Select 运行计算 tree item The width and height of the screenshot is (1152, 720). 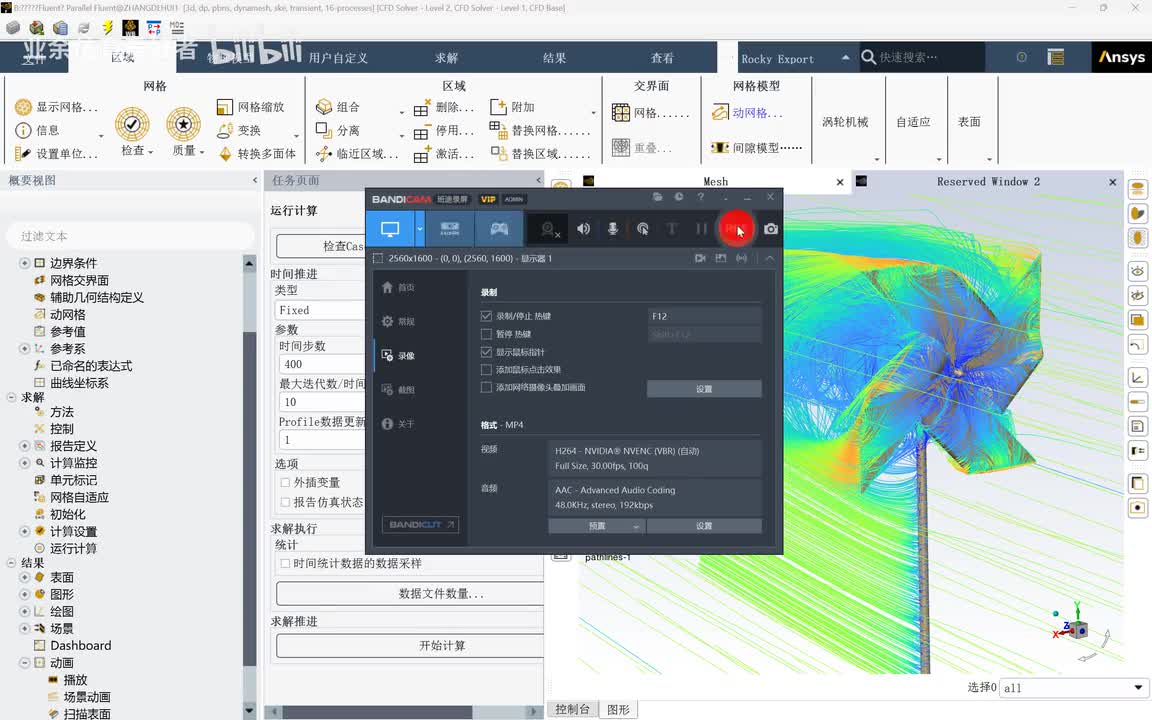point(73,548)
